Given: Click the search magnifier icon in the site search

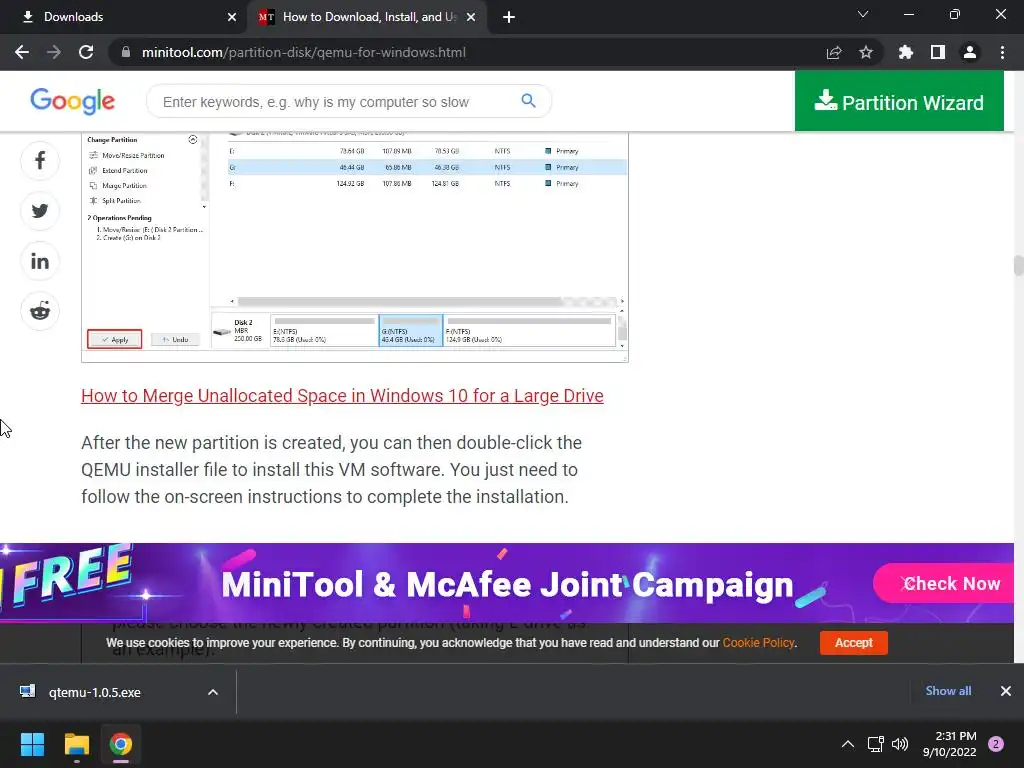Looking at the screenshot, I should click(x=528, y=101).
